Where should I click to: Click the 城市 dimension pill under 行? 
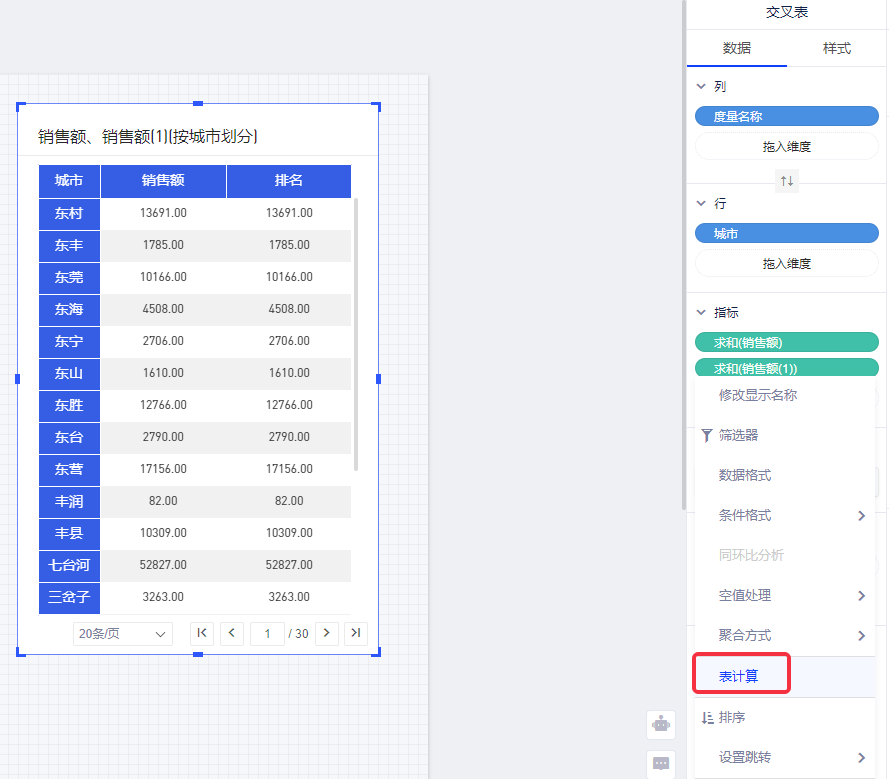tap(786, 233)
